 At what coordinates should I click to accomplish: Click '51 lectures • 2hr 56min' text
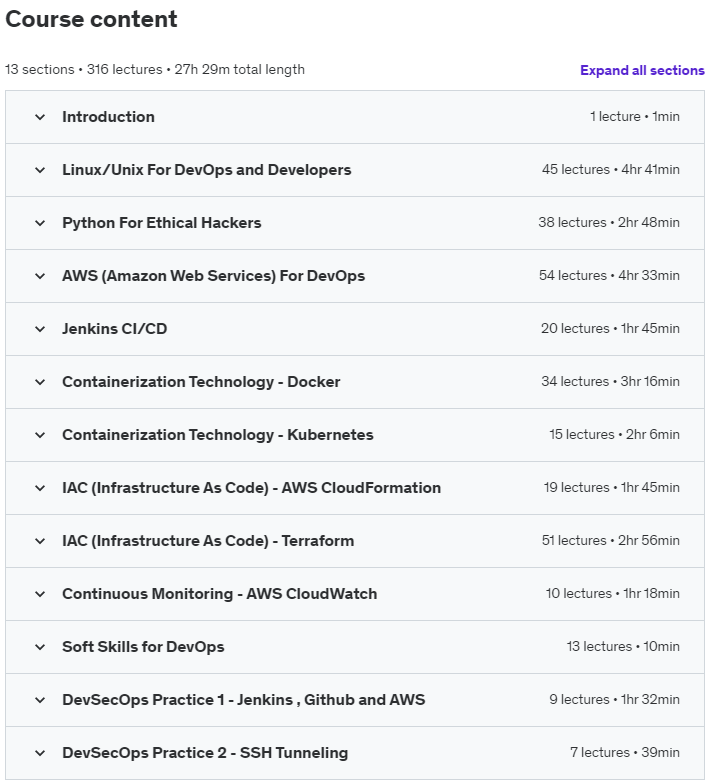[x=610, y=540]
